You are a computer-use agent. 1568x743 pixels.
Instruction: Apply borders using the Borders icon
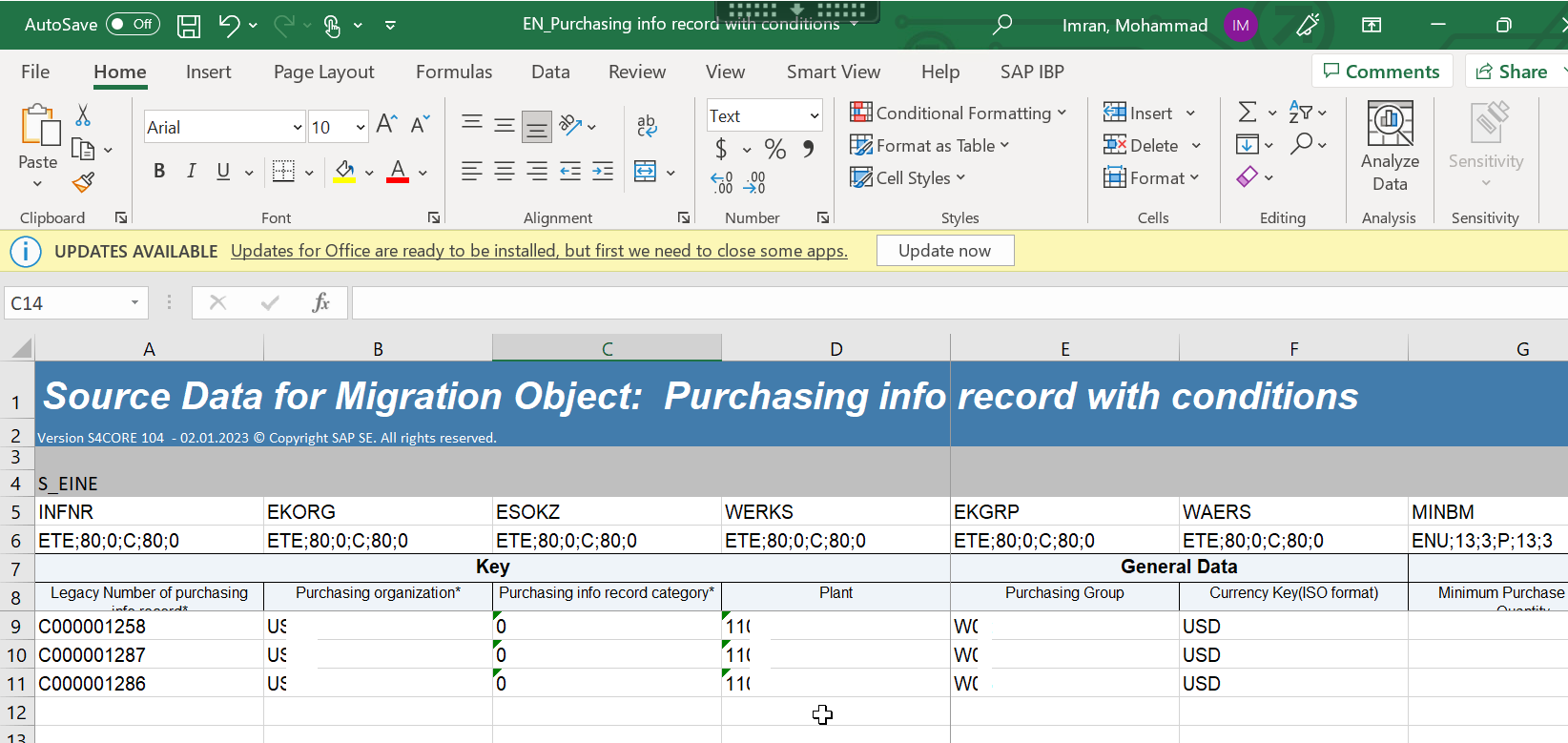click(283, 172)
